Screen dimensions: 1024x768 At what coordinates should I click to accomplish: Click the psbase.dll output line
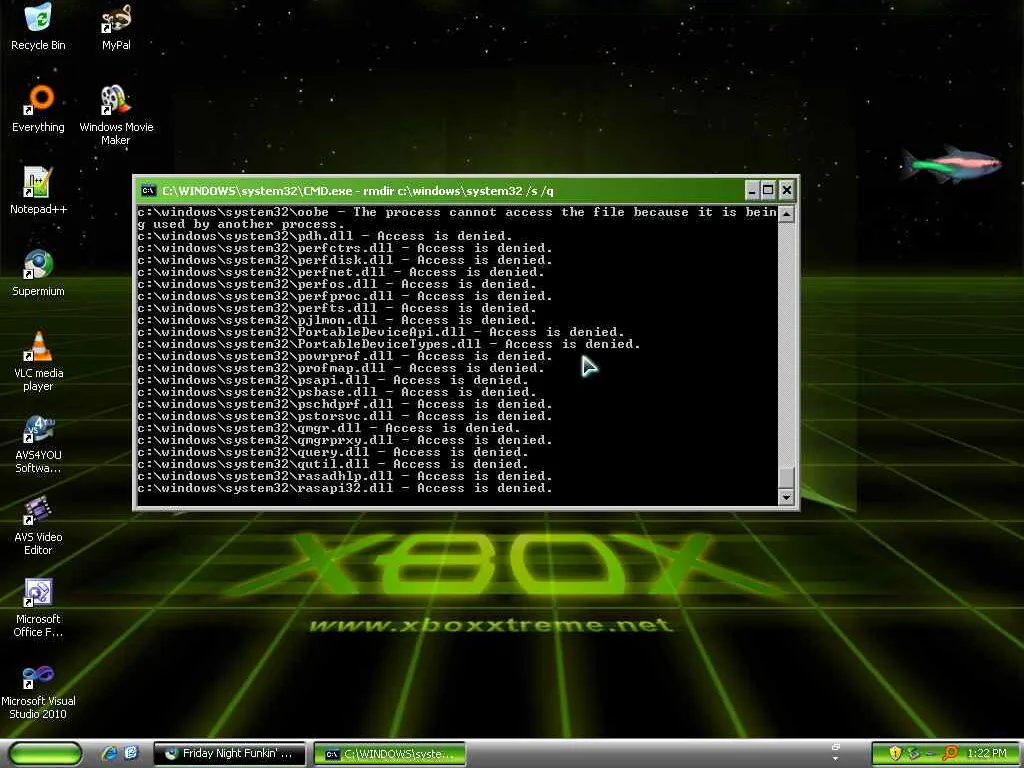[x=337, y=392]
